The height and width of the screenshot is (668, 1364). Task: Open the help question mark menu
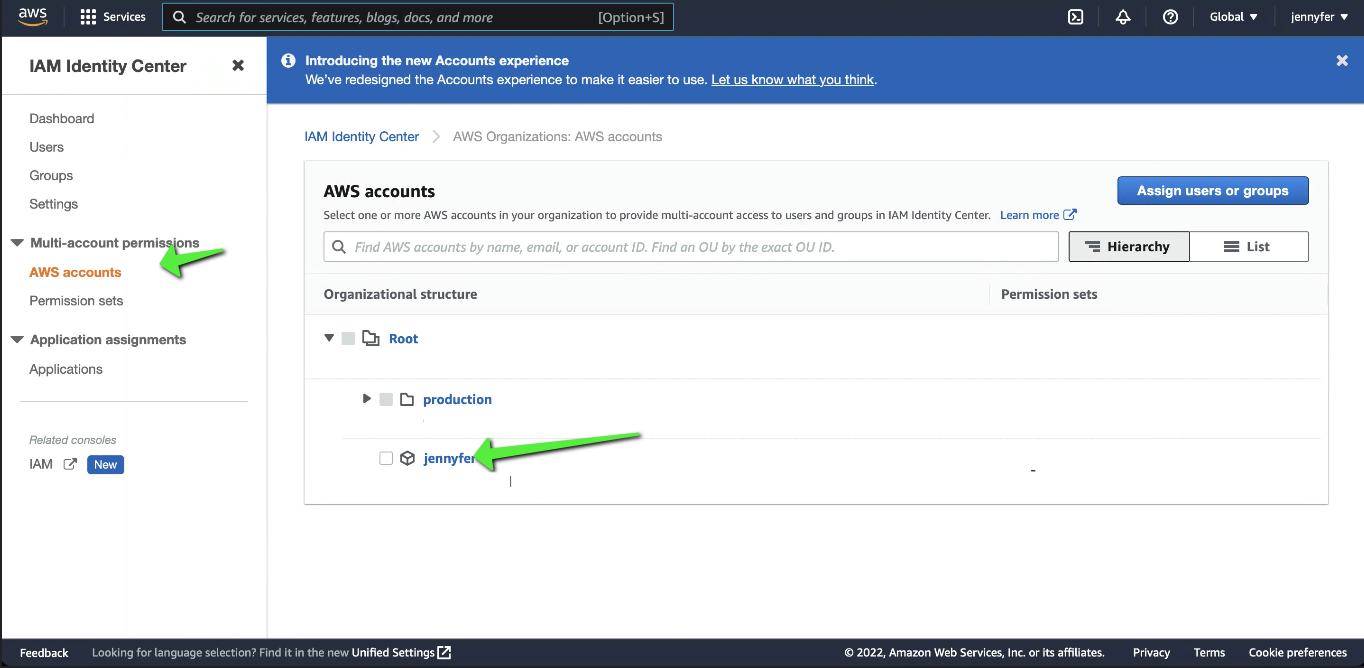coord(1170,17)
